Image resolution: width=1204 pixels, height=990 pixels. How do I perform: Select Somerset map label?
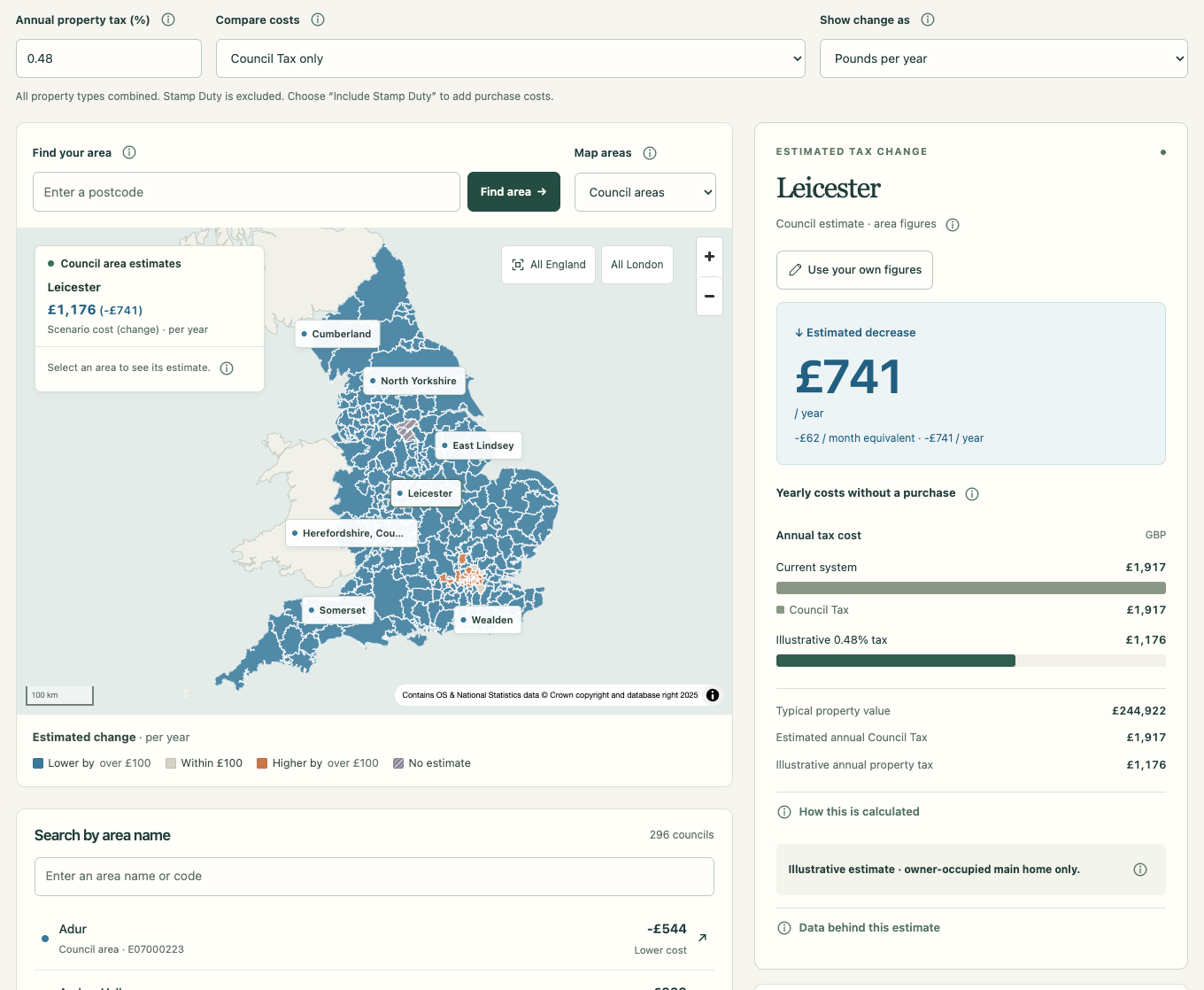point(336,610)
